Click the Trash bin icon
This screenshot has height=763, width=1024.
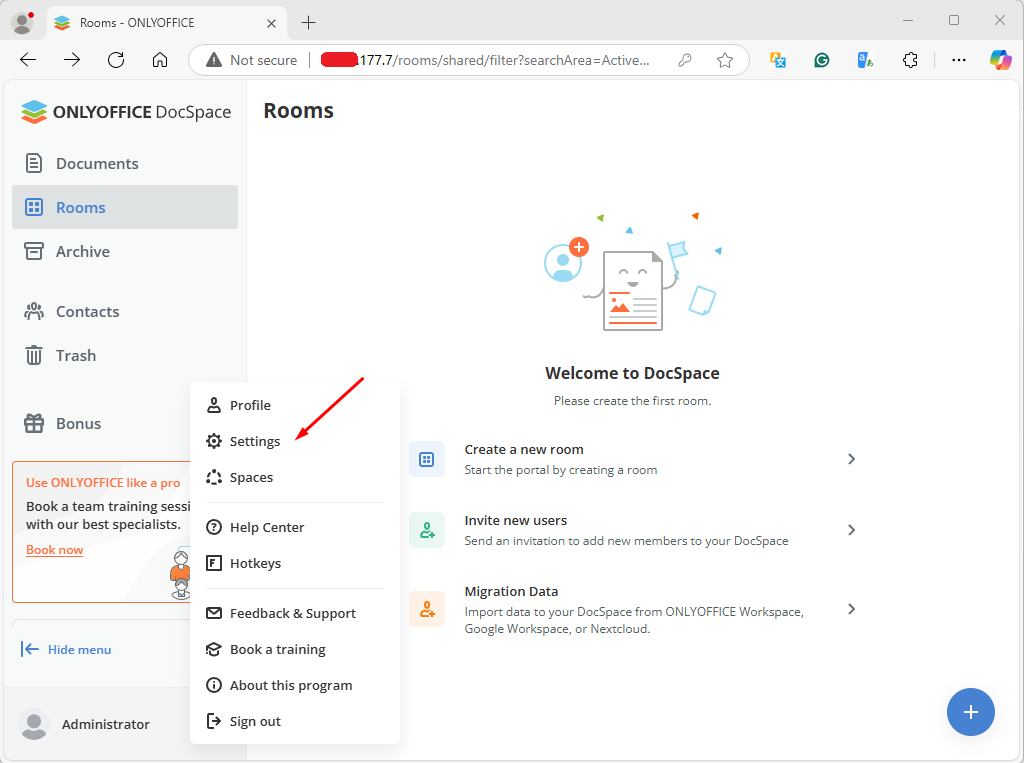tap(34, 355)
